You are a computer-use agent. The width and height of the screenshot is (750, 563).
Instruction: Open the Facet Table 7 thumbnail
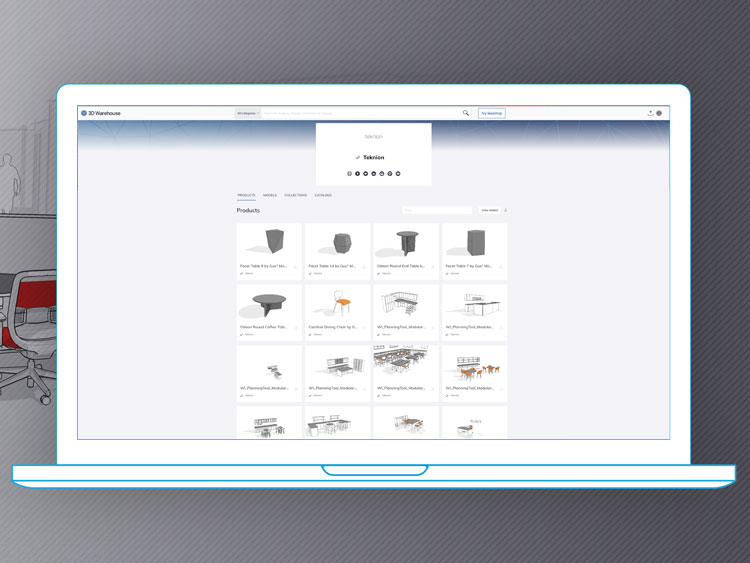tap(474, 243)
